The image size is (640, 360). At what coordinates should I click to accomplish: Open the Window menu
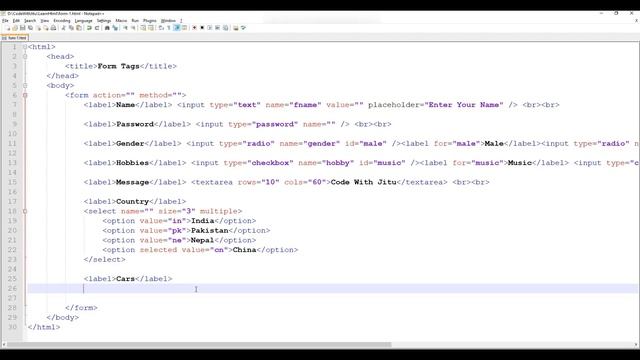(x=168, y=20)
